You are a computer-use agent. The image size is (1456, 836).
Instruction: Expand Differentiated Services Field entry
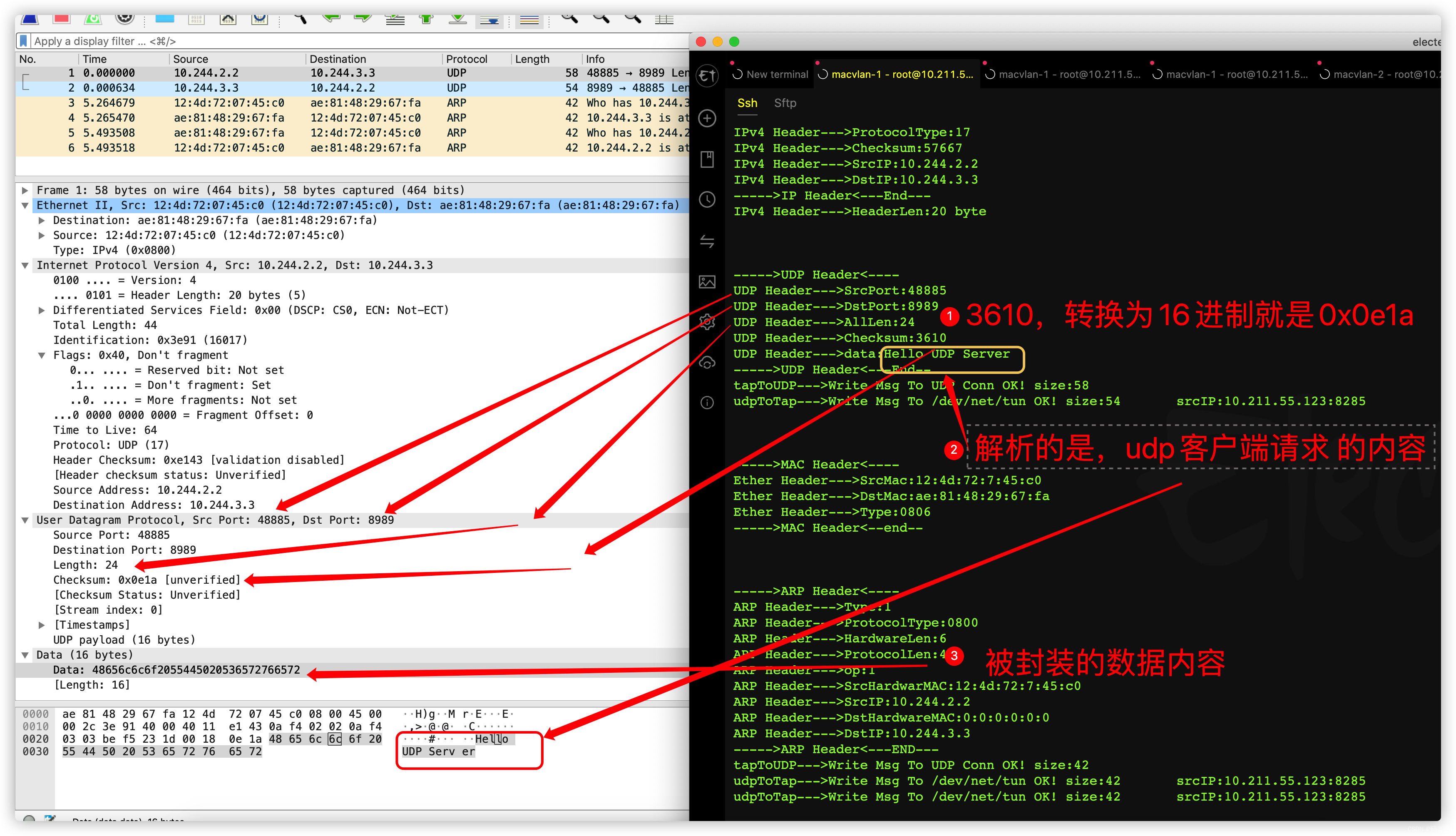41,310
